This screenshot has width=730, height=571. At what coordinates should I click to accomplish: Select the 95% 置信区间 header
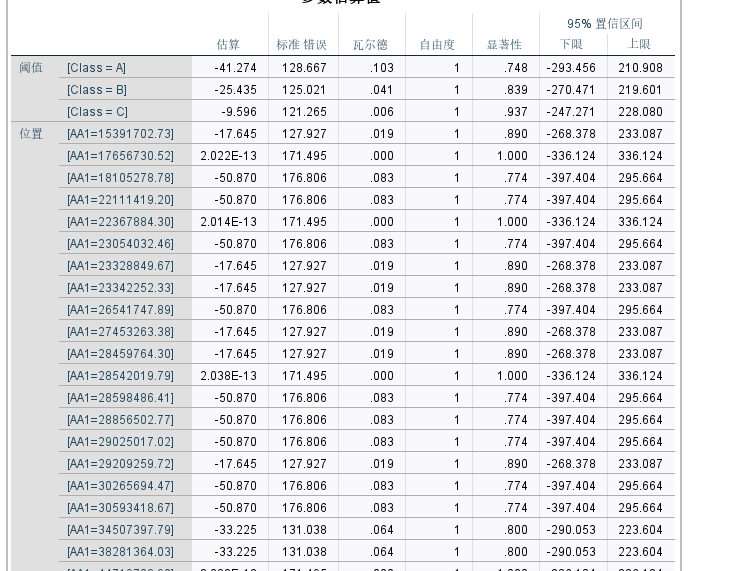(x=605, y=24)
